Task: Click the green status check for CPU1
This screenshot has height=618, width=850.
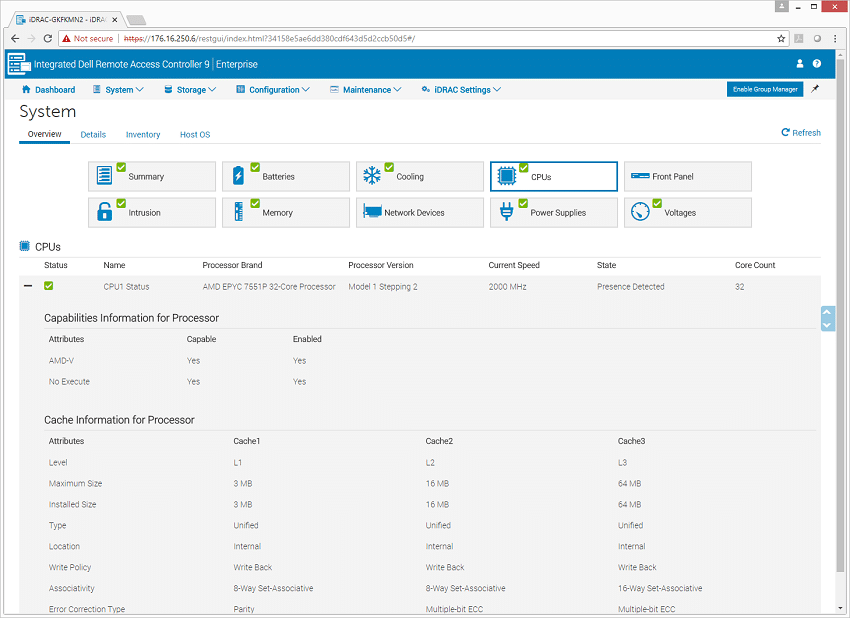Action: 48,286
